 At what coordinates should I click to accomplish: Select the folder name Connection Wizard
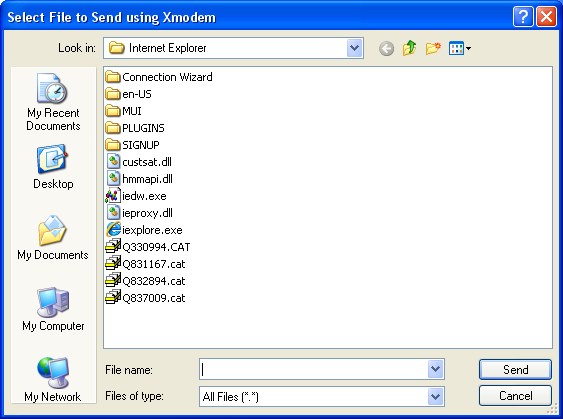(x=167, y=77)
